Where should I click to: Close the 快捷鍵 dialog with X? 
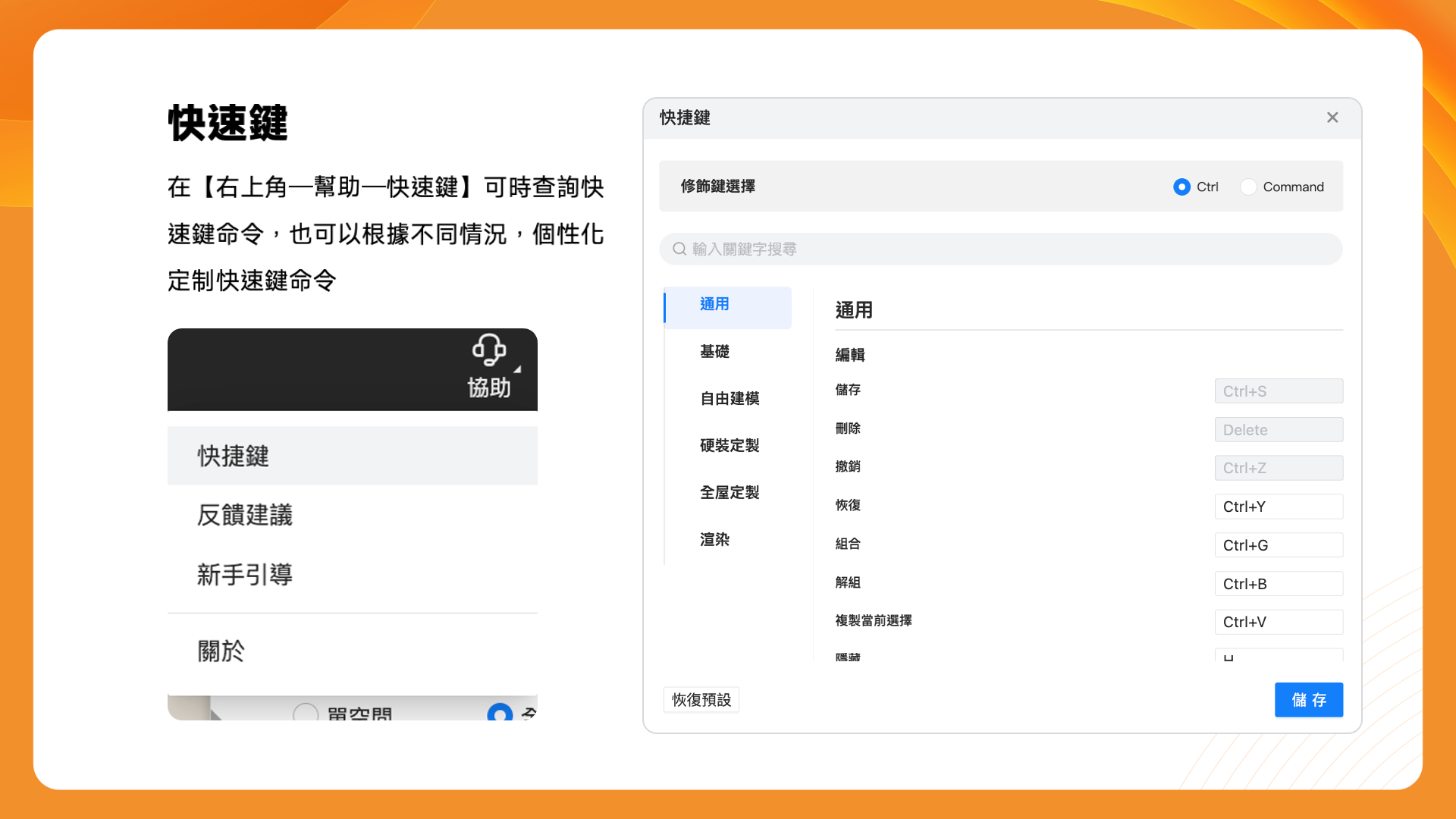pos(1332,118)
